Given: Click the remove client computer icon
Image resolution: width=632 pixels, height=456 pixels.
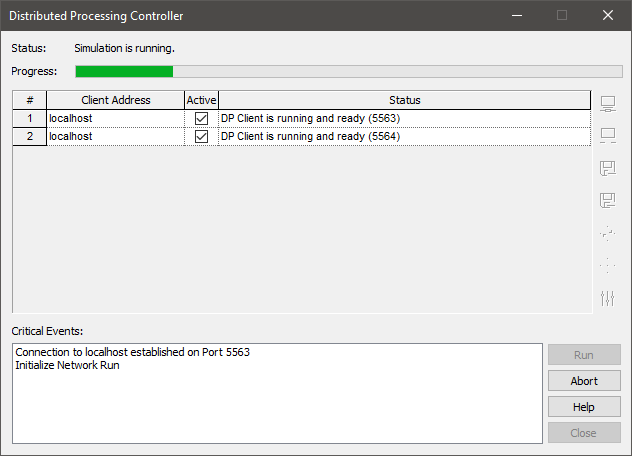Looking at the screenshot, I should [608, 135].
